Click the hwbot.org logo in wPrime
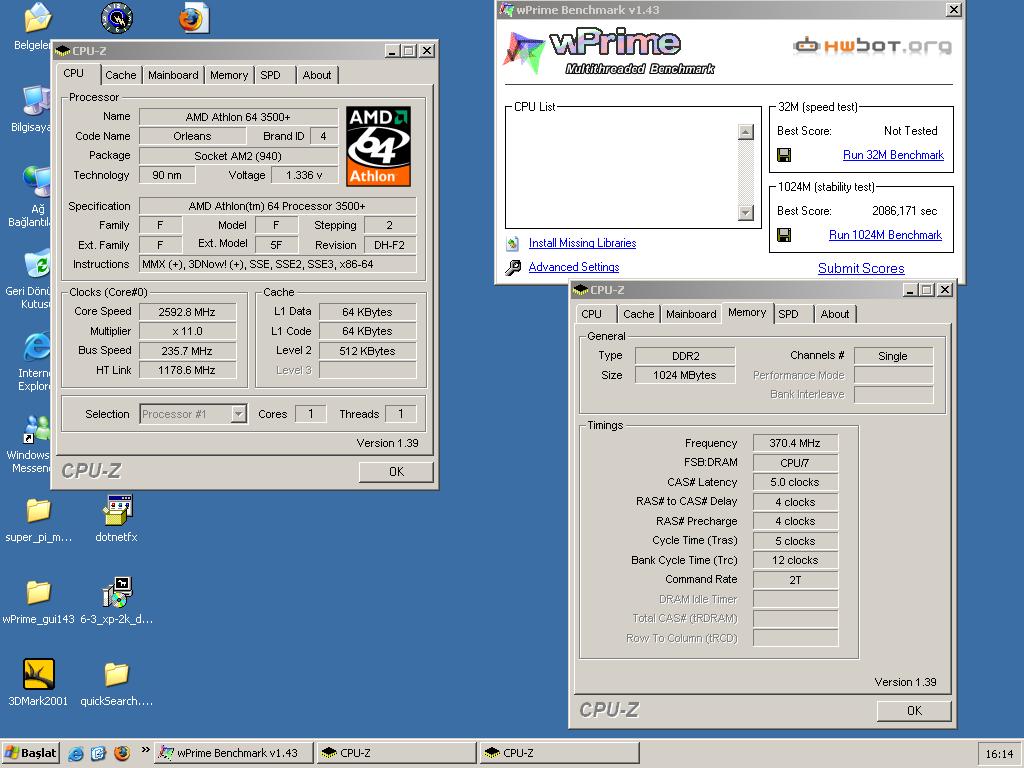 pos(872,46)
